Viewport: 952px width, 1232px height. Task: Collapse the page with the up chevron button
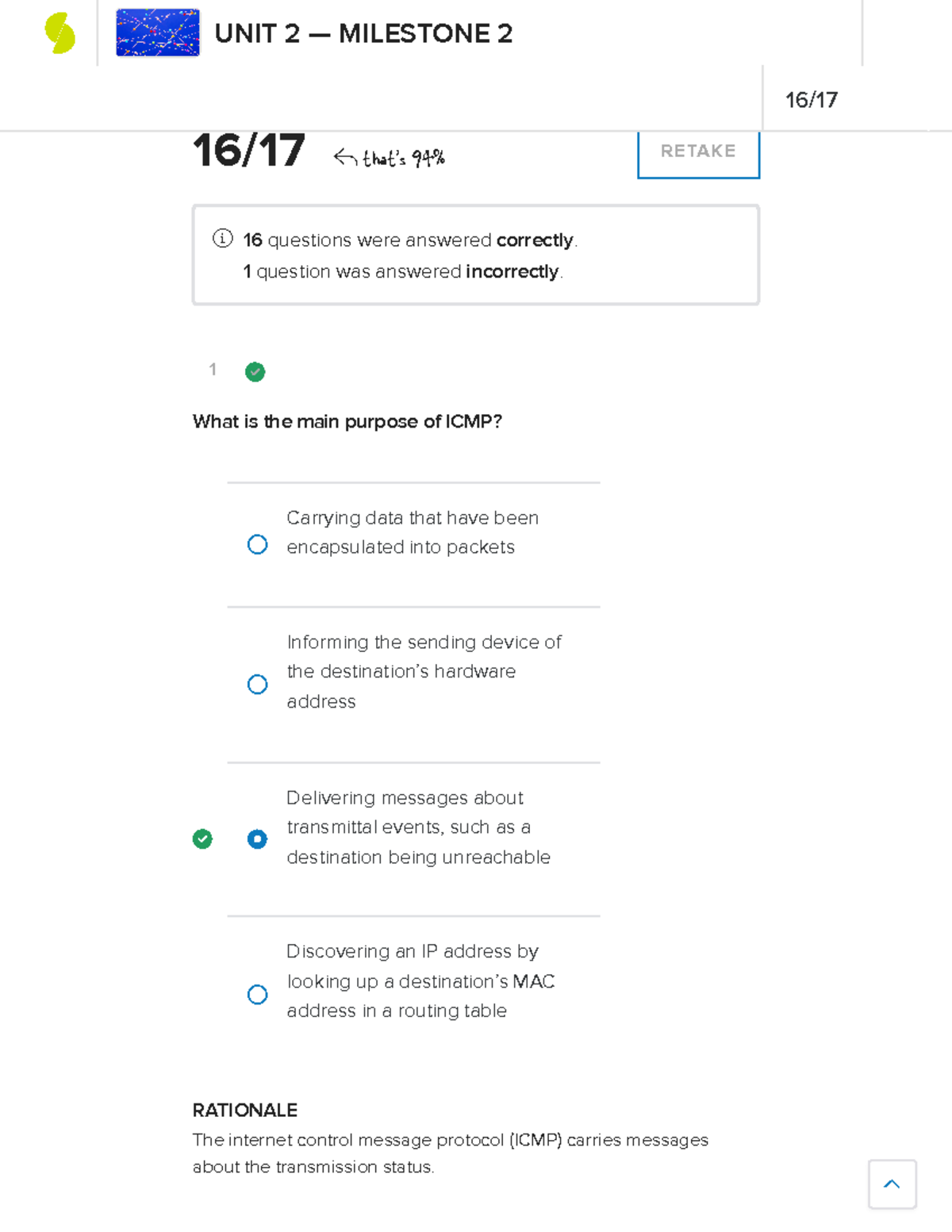coord(892,1184)
